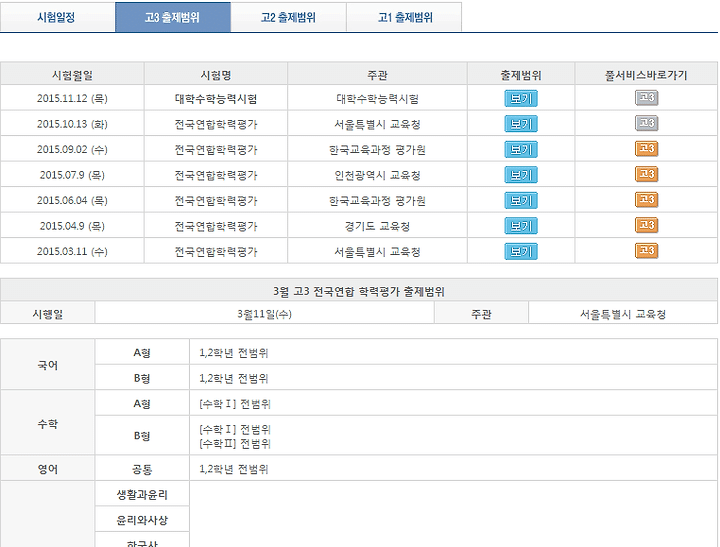Click the 국어 subject cell
Viewport: 720px width, 547px height.
pos(48,365)
